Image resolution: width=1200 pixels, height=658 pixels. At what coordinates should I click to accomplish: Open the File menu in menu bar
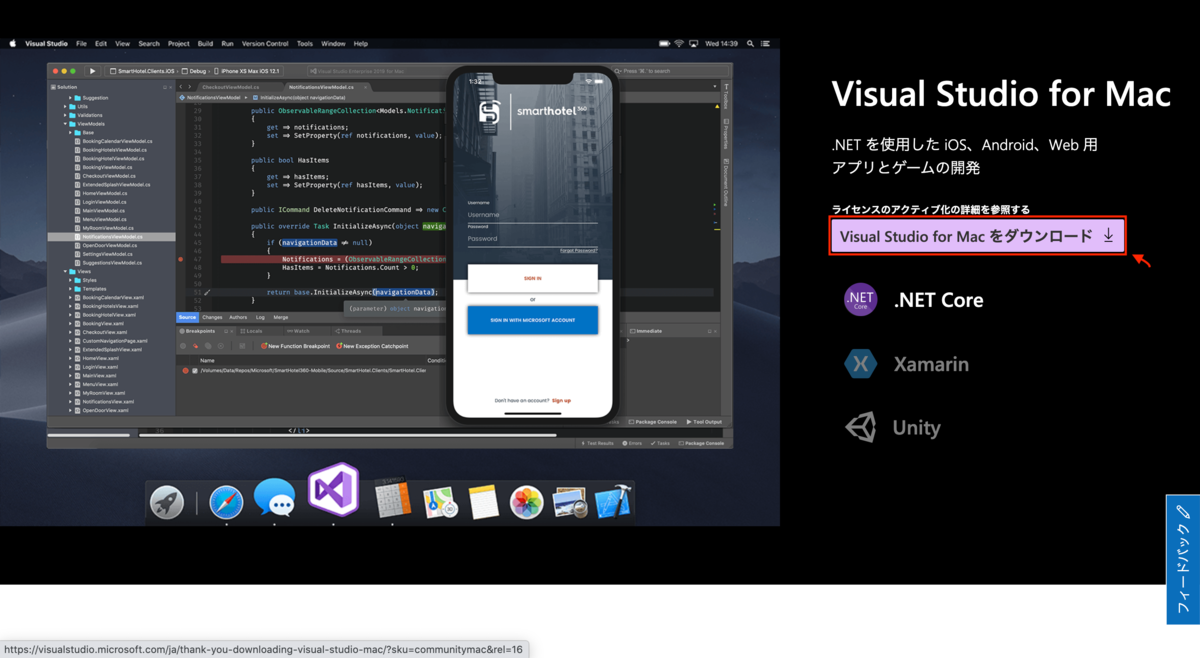click(81, 44)
